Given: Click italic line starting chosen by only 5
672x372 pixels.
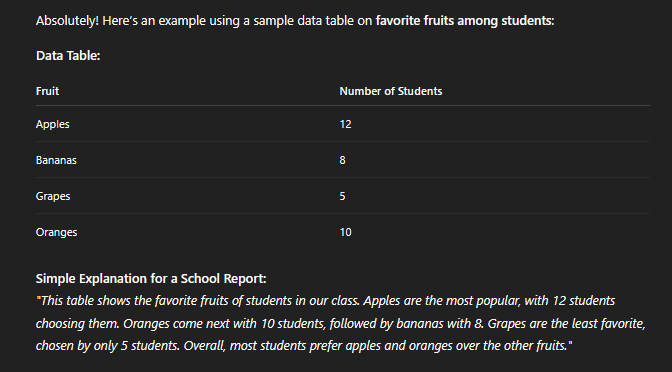Looking at the screenshot, I should tap(304, 345).
